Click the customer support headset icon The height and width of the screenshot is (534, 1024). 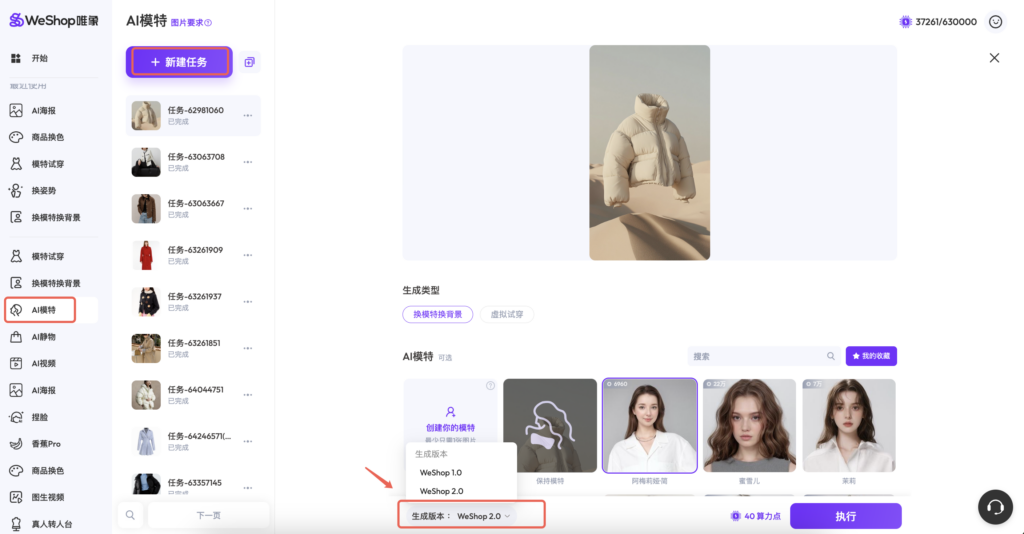995,506
